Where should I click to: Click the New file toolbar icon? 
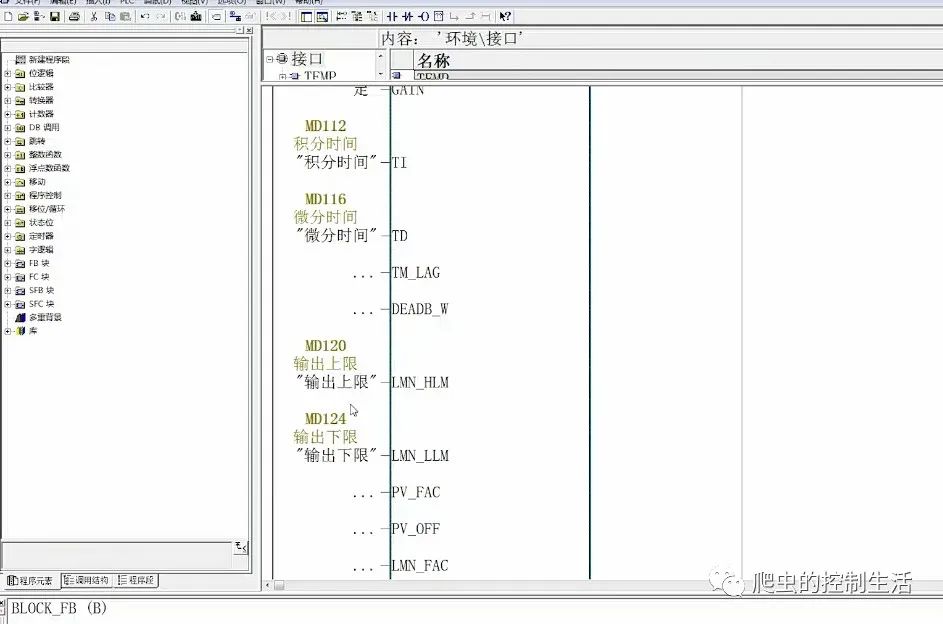coord(8,17)
